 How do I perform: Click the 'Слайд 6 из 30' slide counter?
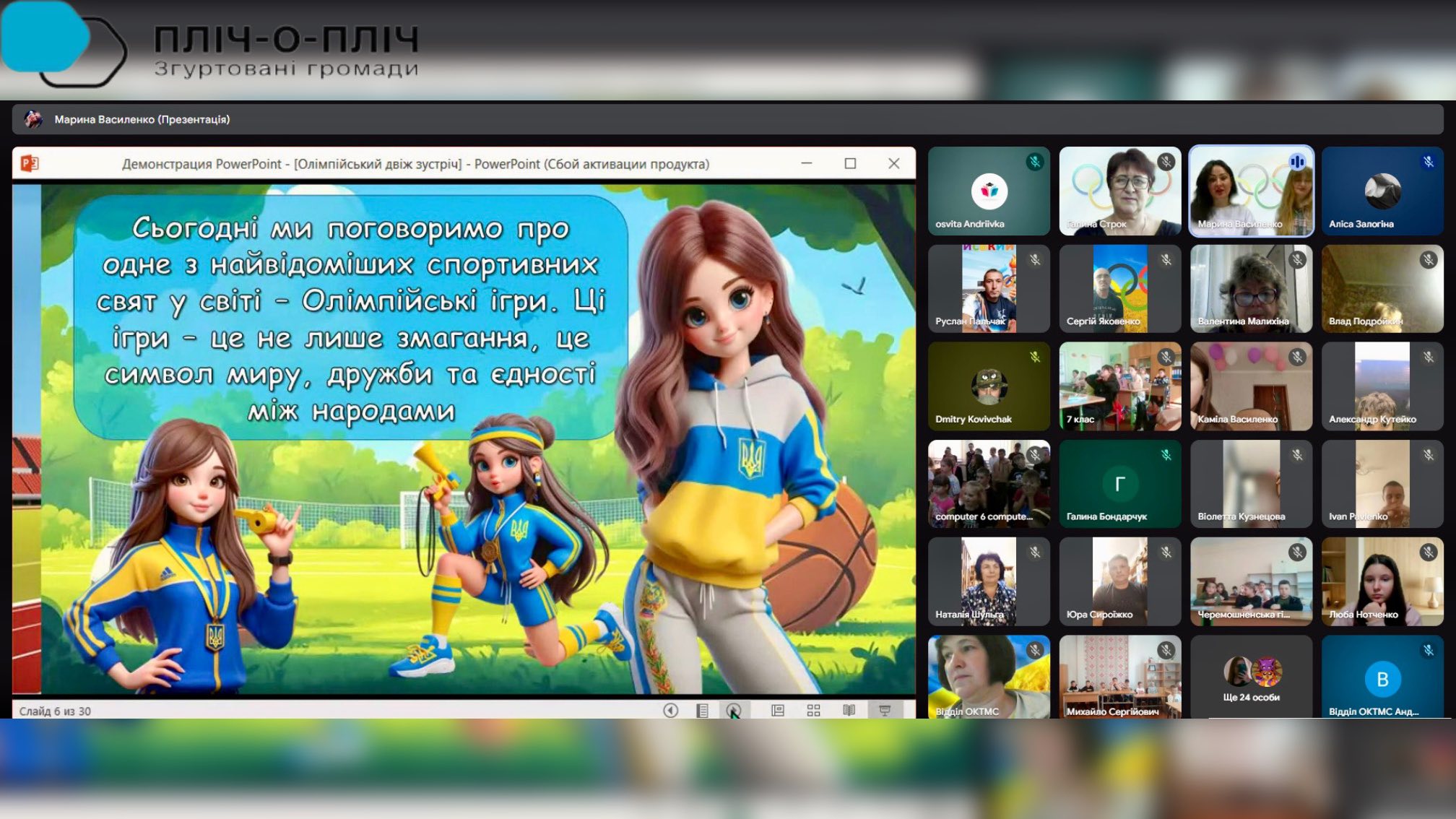(55, 711)
